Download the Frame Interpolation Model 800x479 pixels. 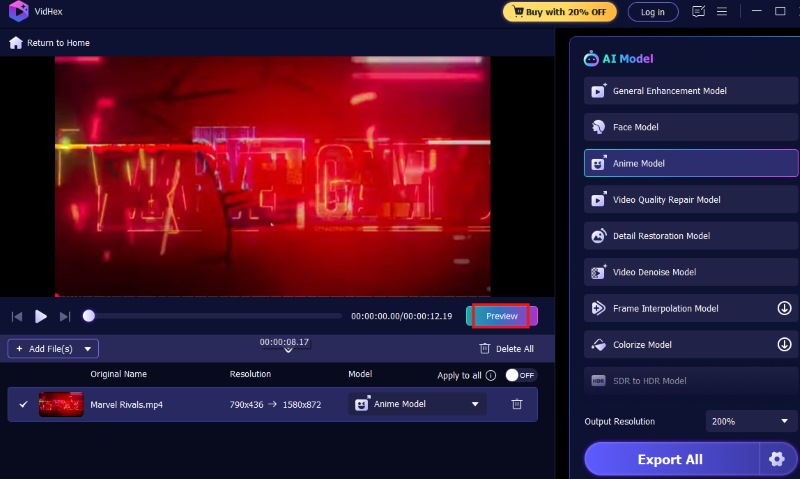tap(784, 309)
